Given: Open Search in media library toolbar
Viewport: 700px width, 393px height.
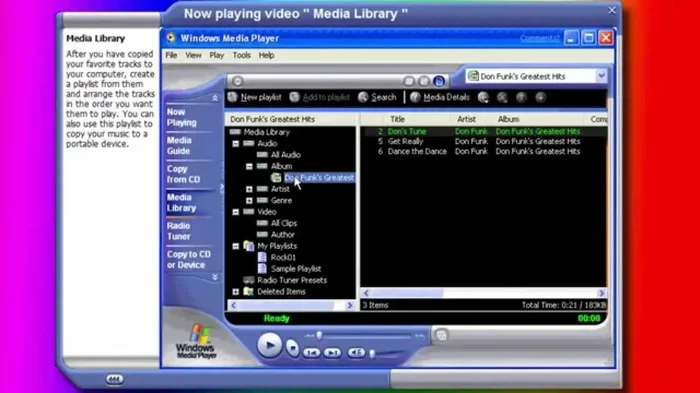Looking at the screenshot, I should tap(377, 97).
